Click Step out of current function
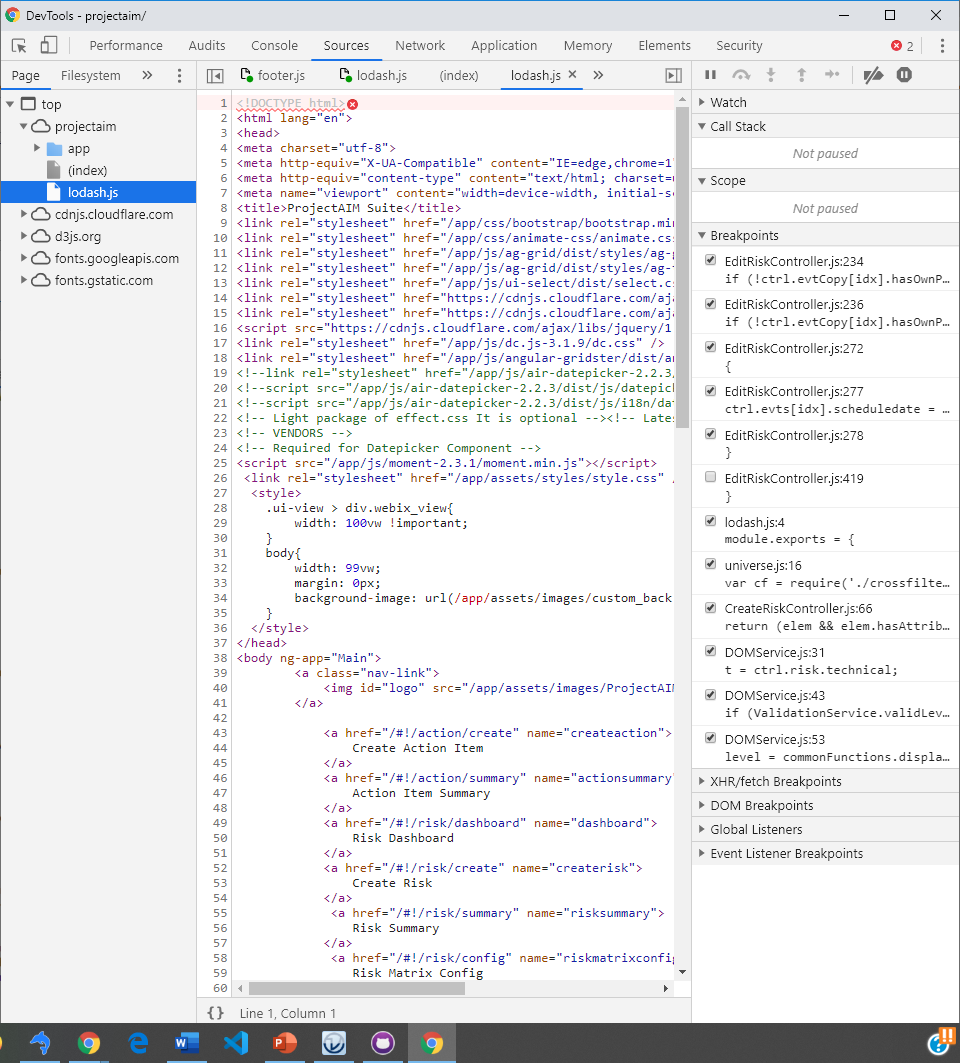 (x=801, y=75)
